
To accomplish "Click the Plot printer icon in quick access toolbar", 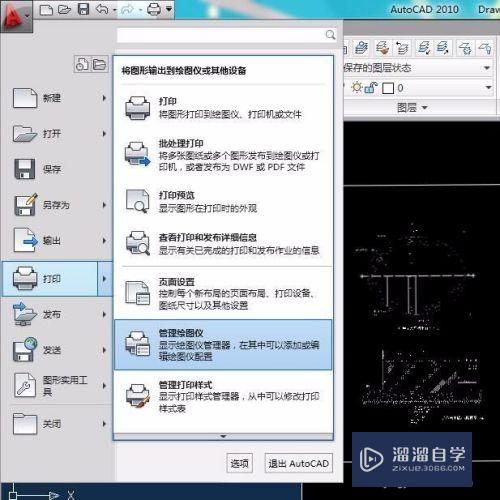I will (x=154, y=9).
